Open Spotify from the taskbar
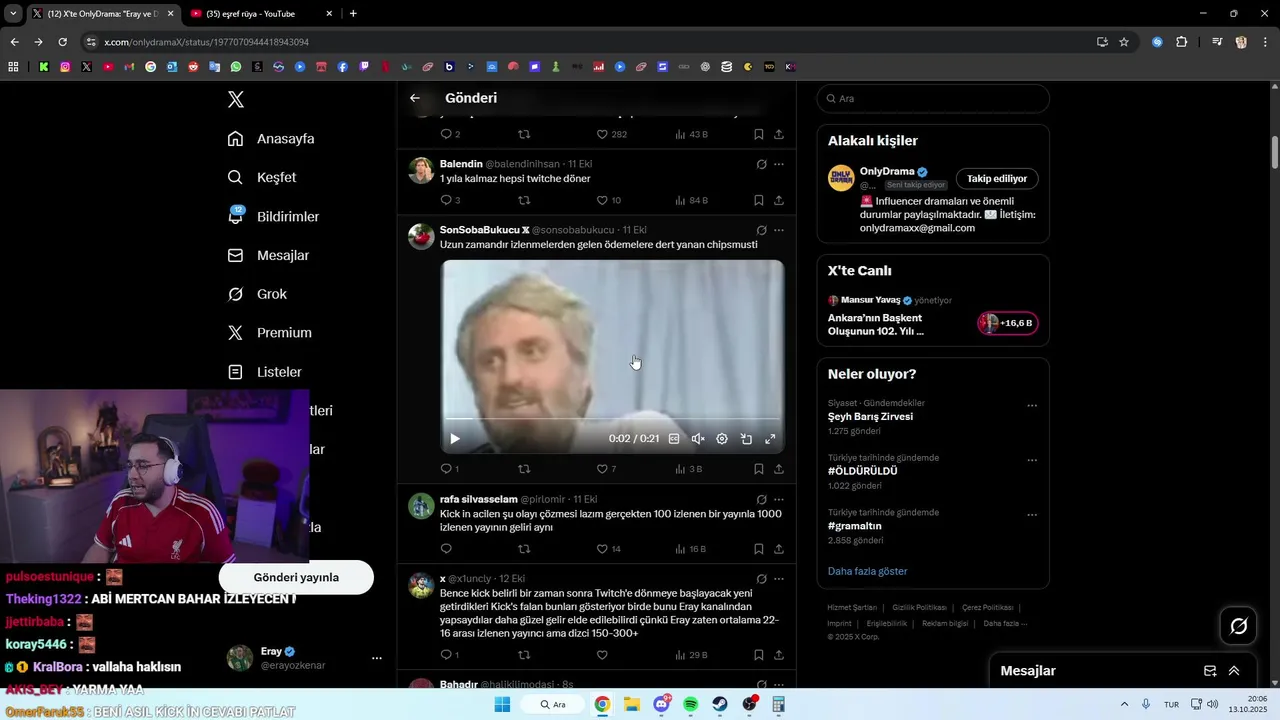1280x720 pixels. [x=691, y=704]
